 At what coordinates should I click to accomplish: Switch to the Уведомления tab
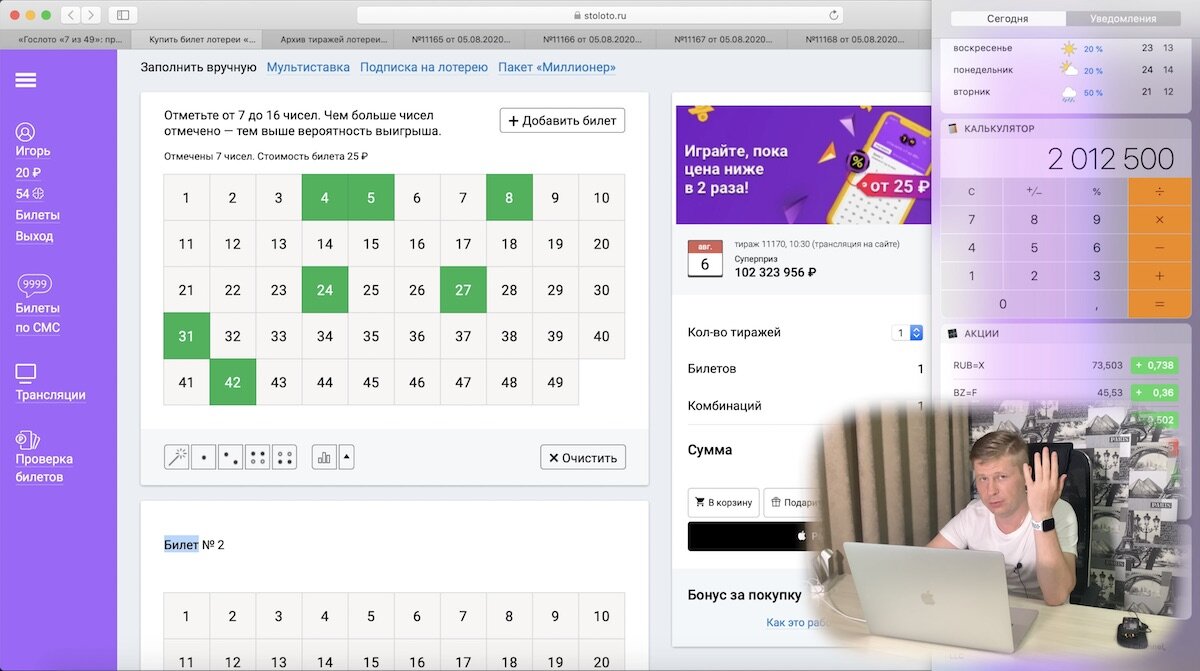coord(1123,18)
